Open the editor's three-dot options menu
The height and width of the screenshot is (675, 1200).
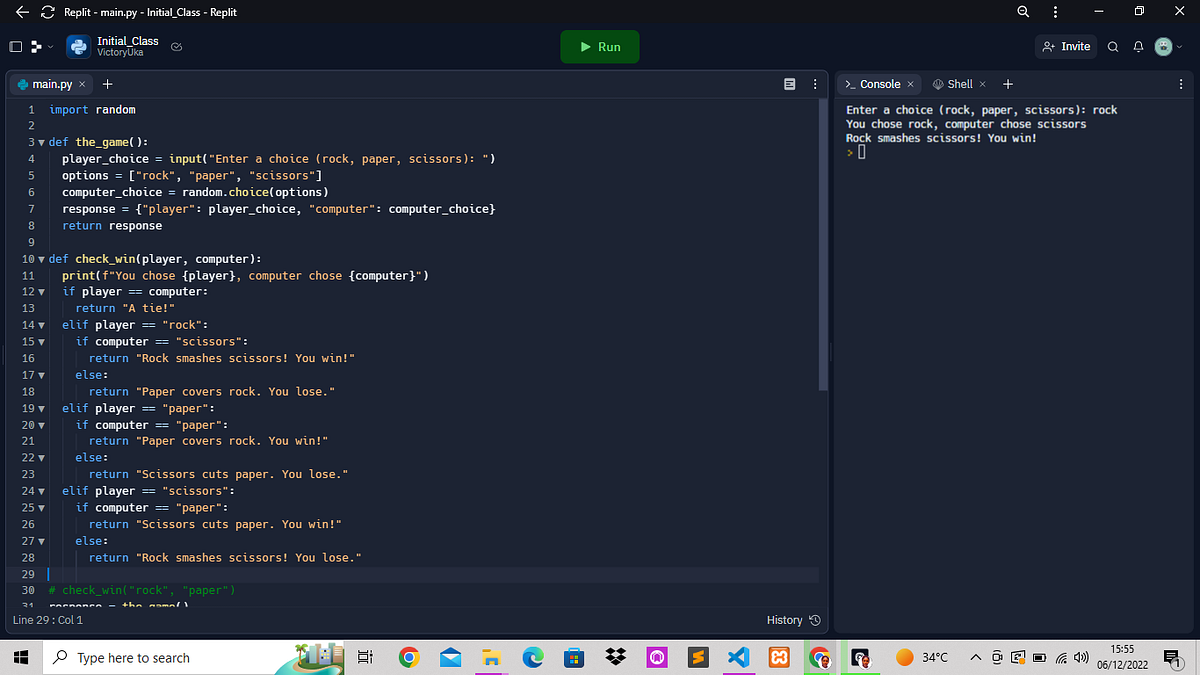815,84
